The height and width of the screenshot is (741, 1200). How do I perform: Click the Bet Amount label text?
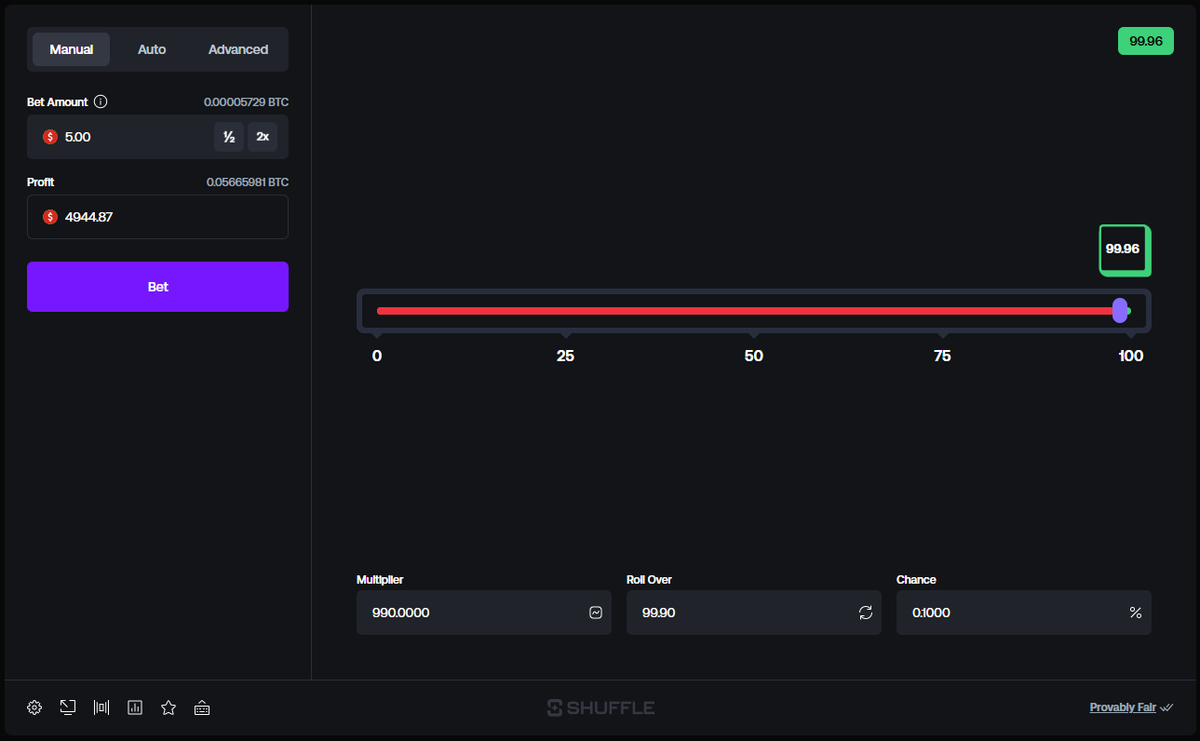57,102
